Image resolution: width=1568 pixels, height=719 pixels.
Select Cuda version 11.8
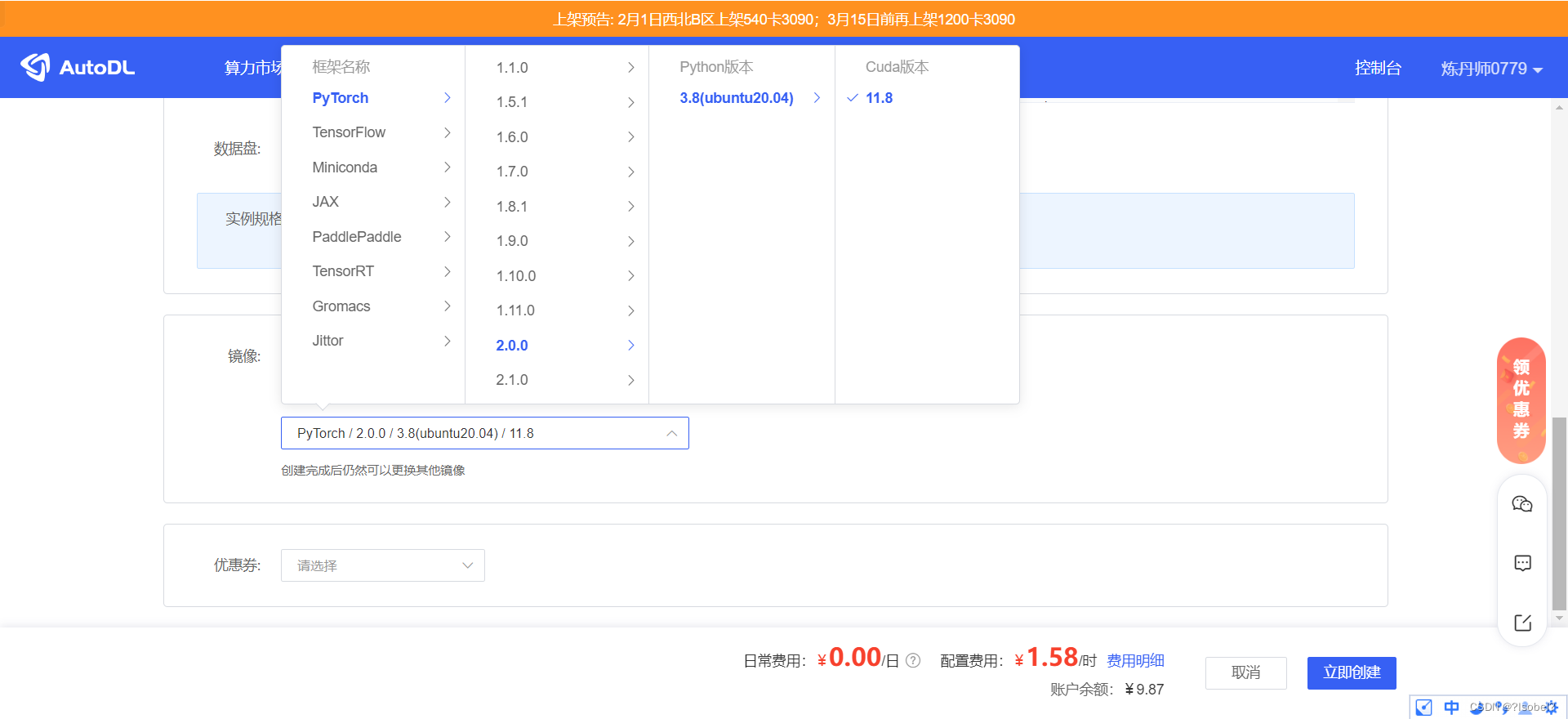coord(927,98)
